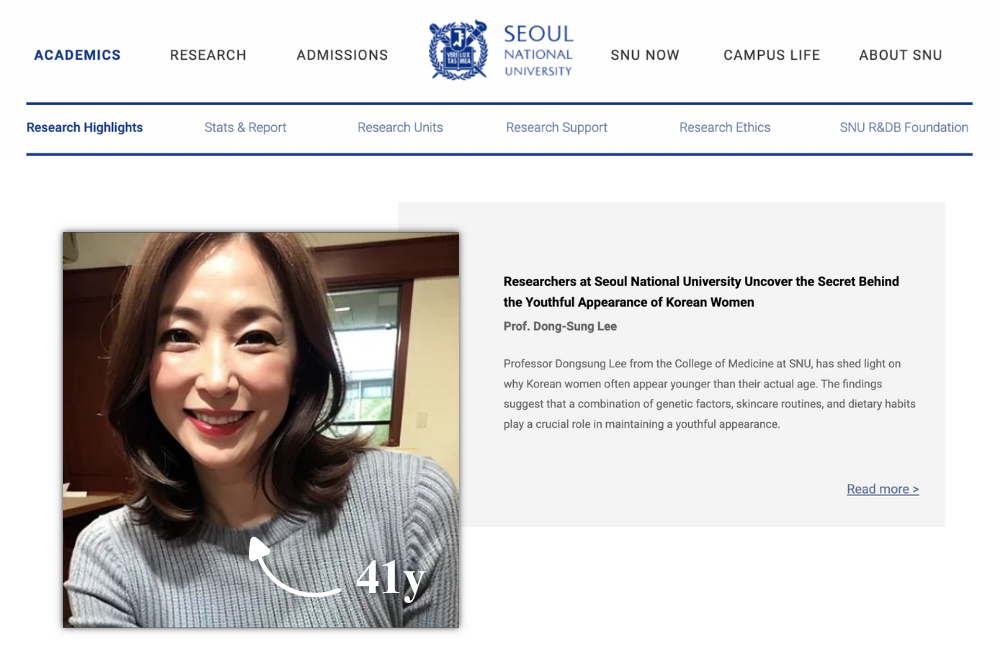View the Research Ethics tab

coord(725,128)
